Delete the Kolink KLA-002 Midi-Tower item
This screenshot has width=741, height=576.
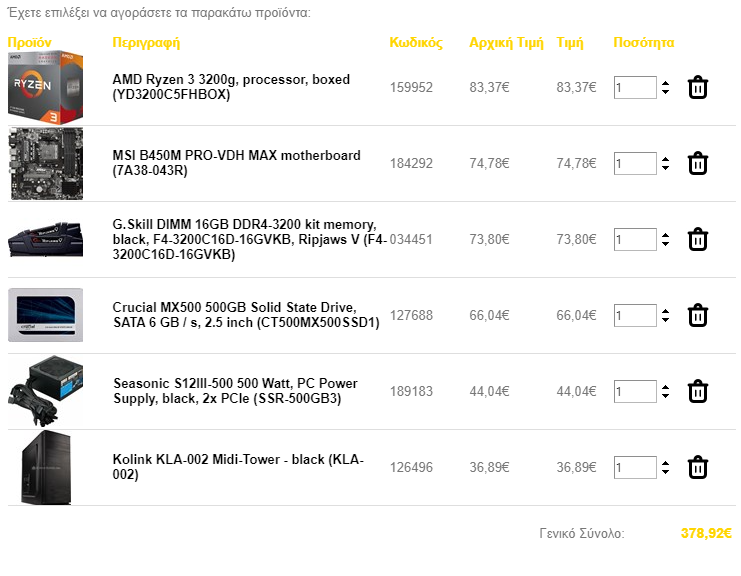coord(698,468)
